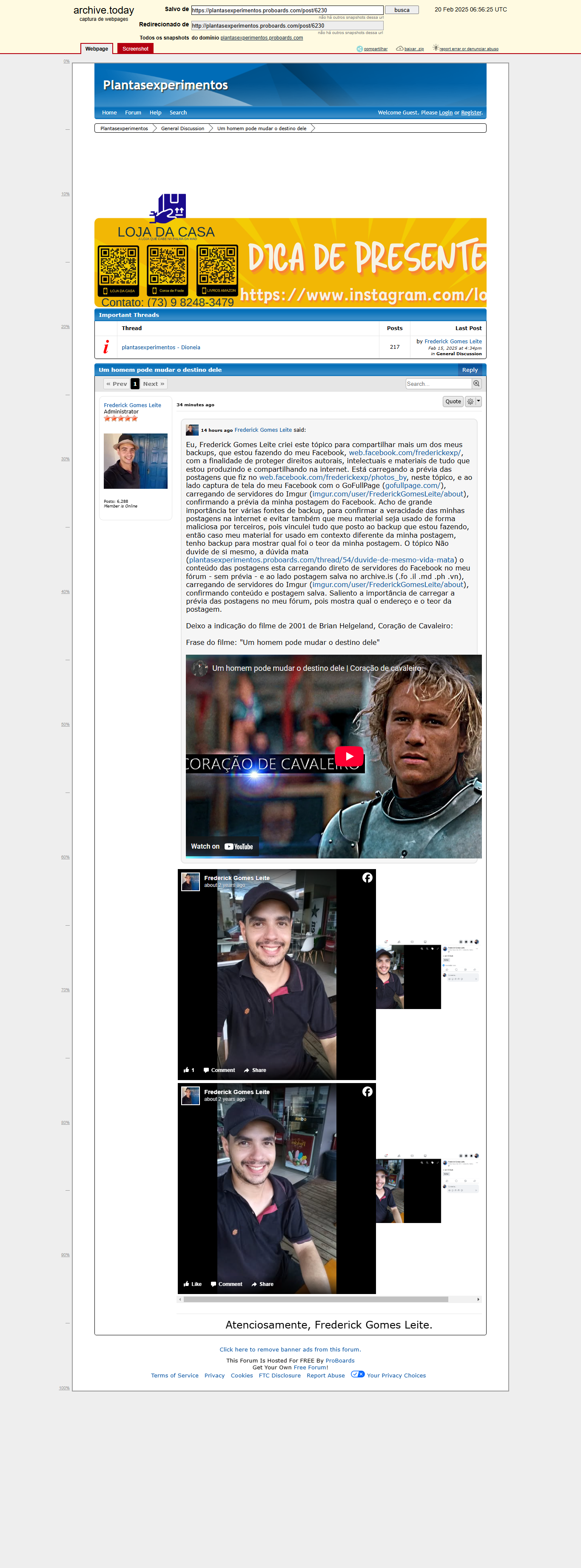Select page 1 in pagination
Screen dimensions: 581x1568
135,384
